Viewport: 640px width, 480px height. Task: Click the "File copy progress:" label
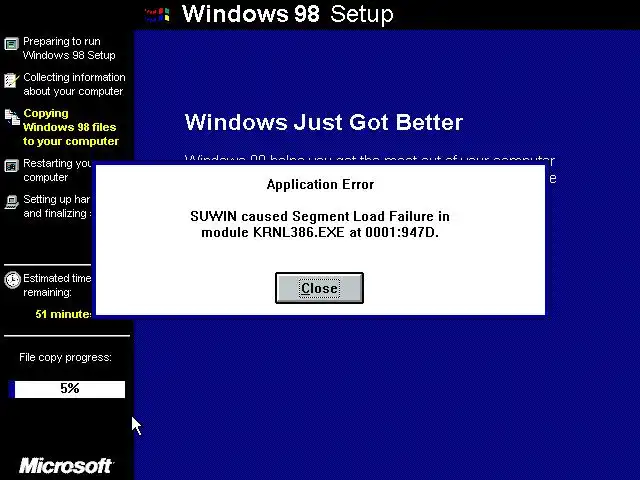(65, 358)
